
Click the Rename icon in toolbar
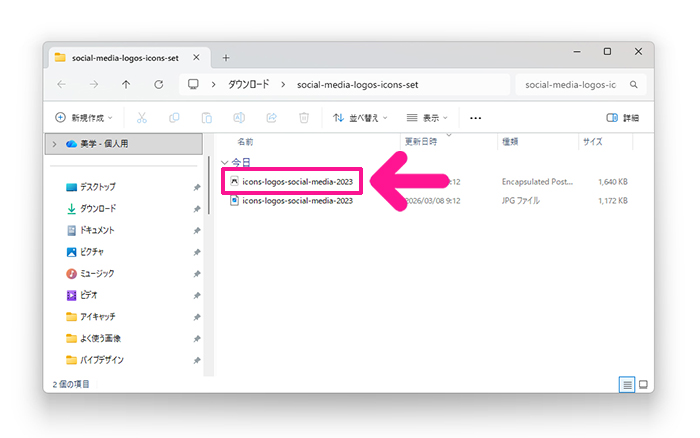tap(239, 118)
